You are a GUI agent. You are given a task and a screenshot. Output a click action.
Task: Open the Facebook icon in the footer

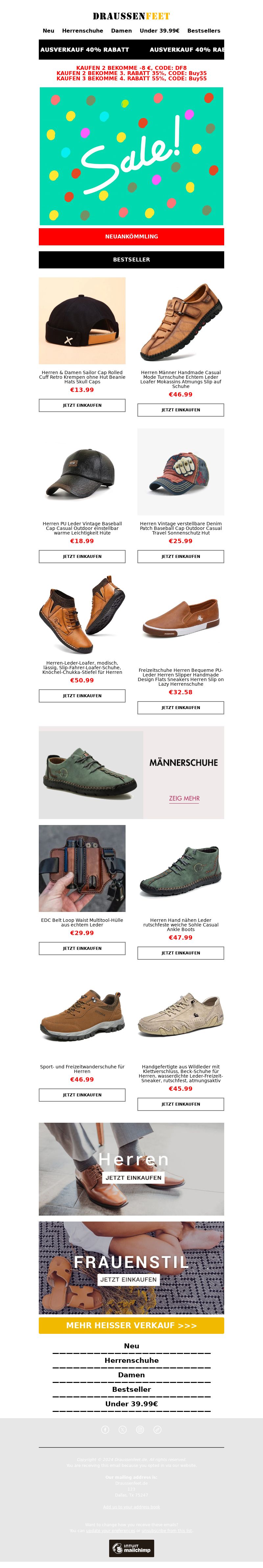(x=105, y=1429)
